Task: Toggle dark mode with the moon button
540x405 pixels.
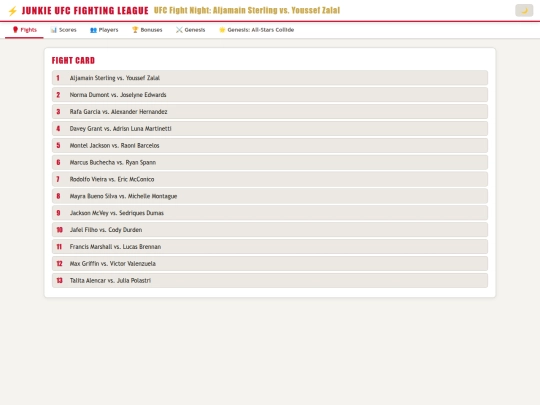Action: pyautogui.click(x=524, y=10)
